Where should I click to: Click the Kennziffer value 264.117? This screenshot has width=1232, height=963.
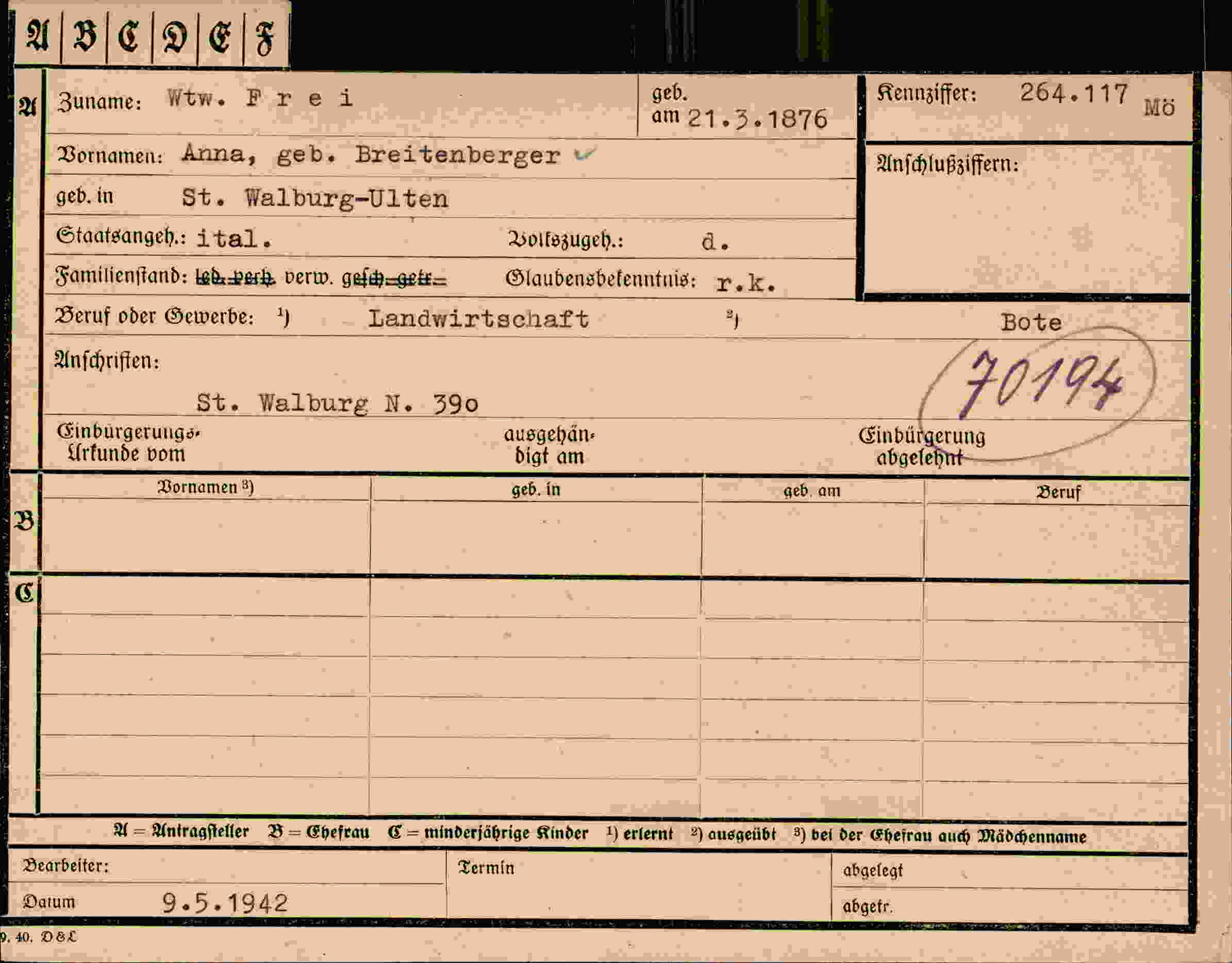pos(1073,93)
